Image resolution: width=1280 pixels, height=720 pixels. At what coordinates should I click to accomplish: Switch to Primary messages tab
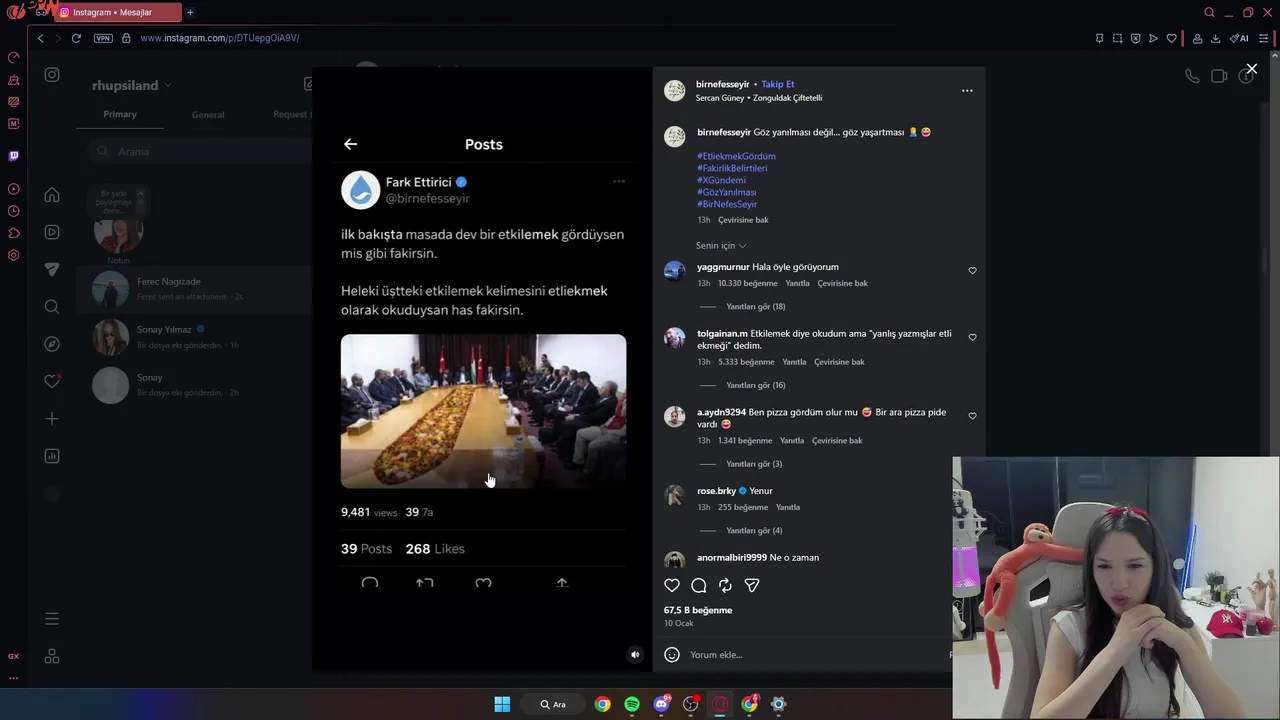coord(120,114)
